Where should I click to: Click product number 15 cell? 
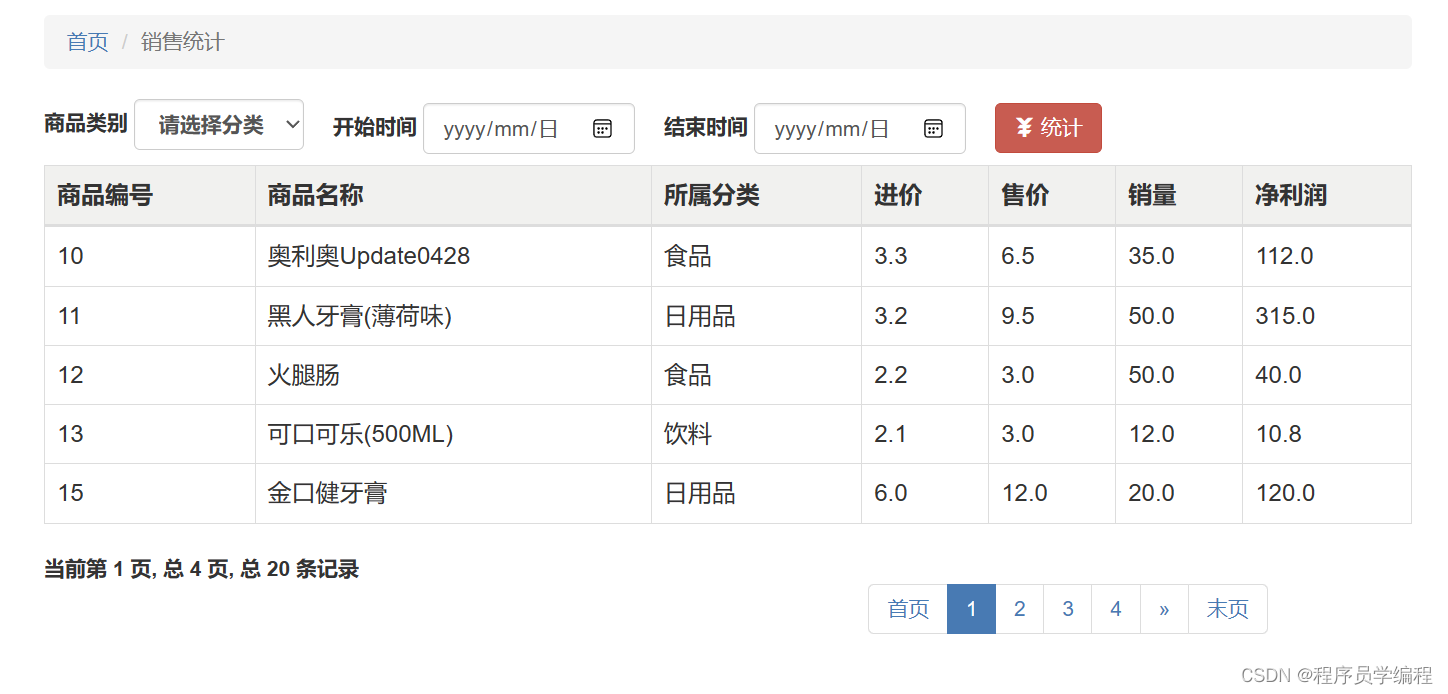coord(150,493)
